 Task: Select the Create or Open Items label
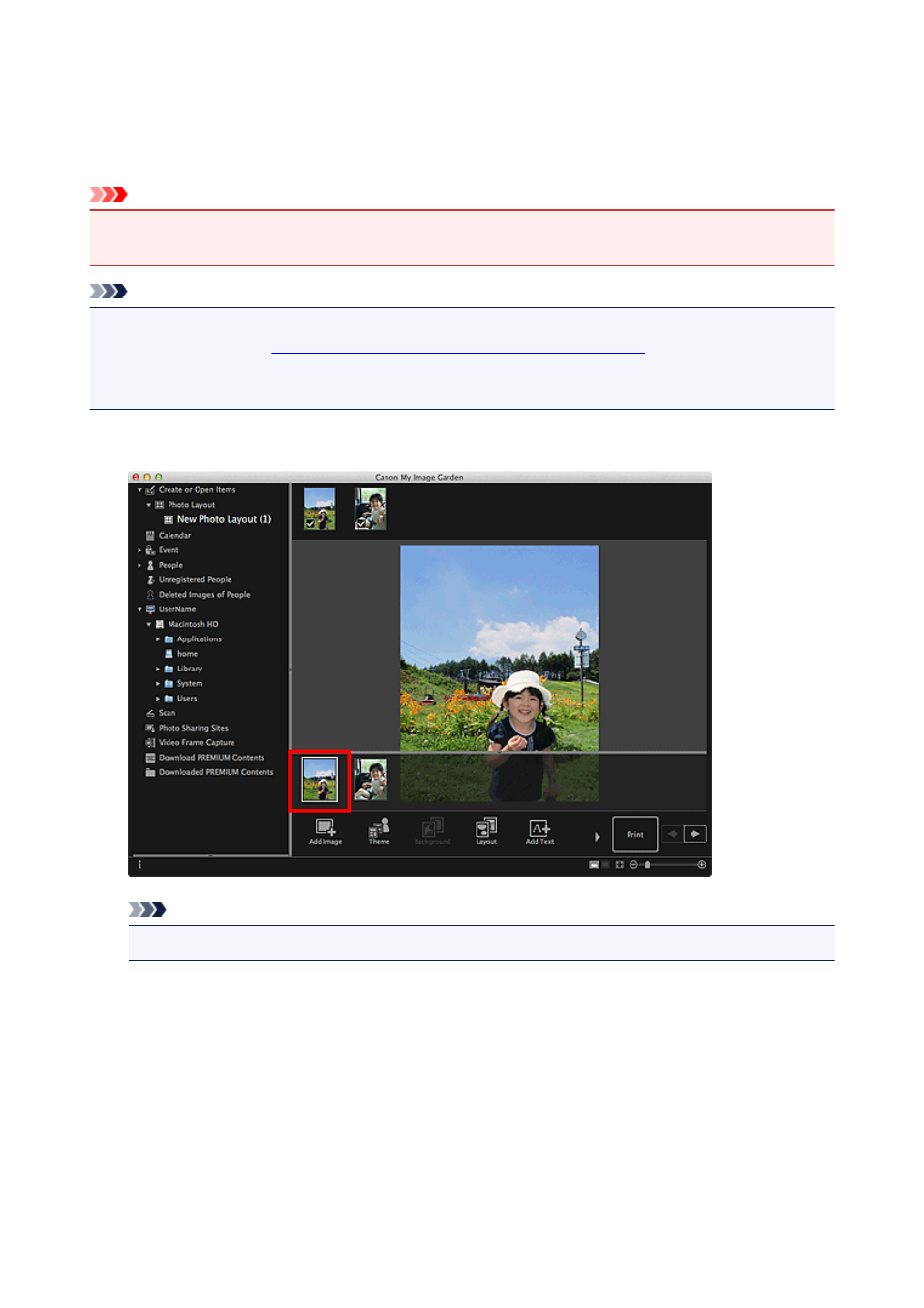pyautogui.click(x=197, y=490)
